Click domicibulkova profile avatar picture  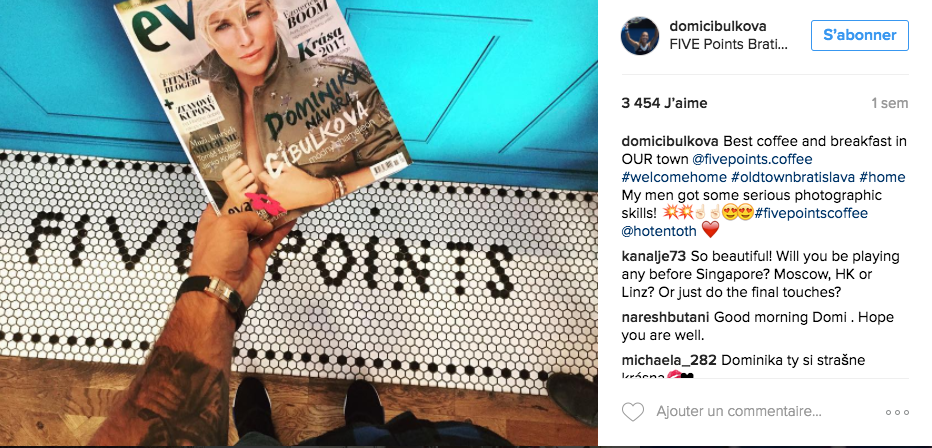coord(640,36)
